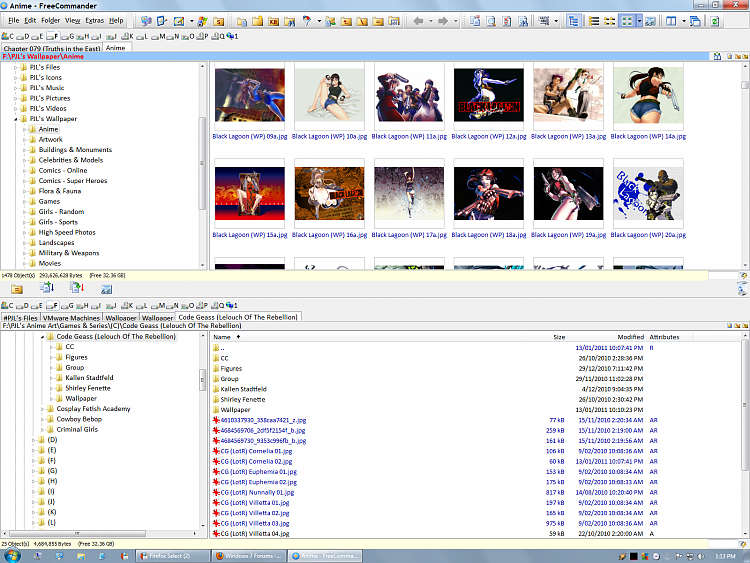
Task: Open the history dropdown next to Back arrow
Action: pyautogui.click(x=430, y=21)
